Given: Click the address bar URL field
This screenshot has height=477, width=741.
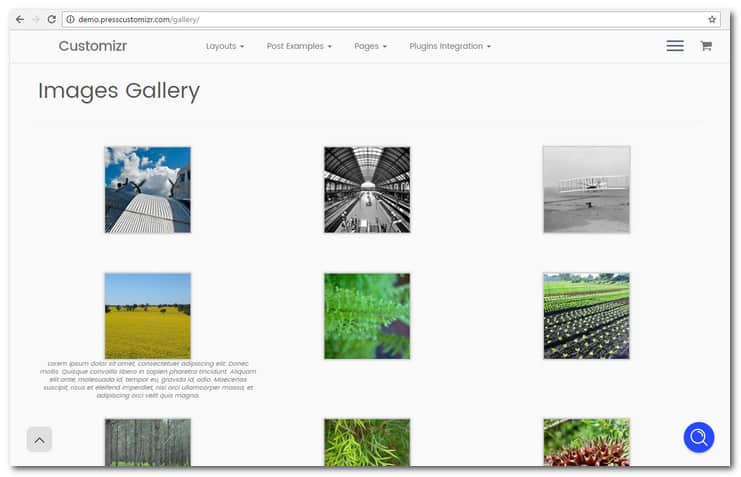Looking at the screenshot, I should click(391, 19).
